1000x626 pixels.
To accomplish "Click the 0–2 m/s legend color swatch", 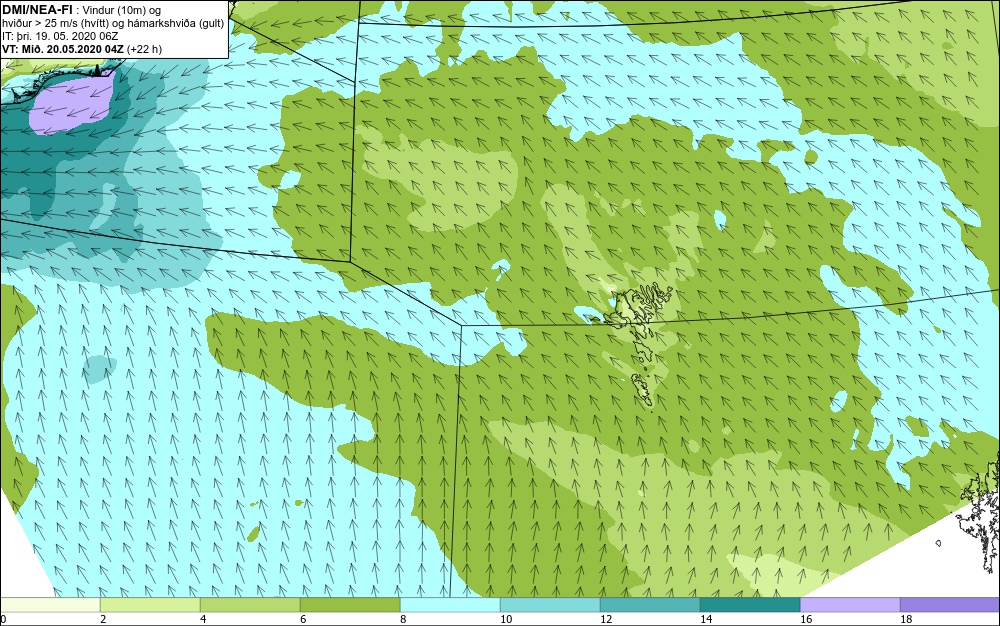I will pos(50,605).
